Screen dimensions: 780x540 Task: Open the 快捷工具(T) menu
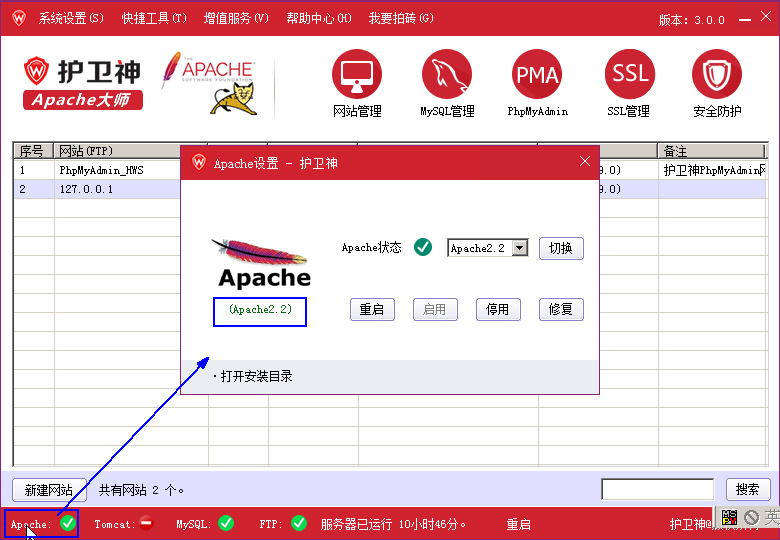click(x=154, y=18)
